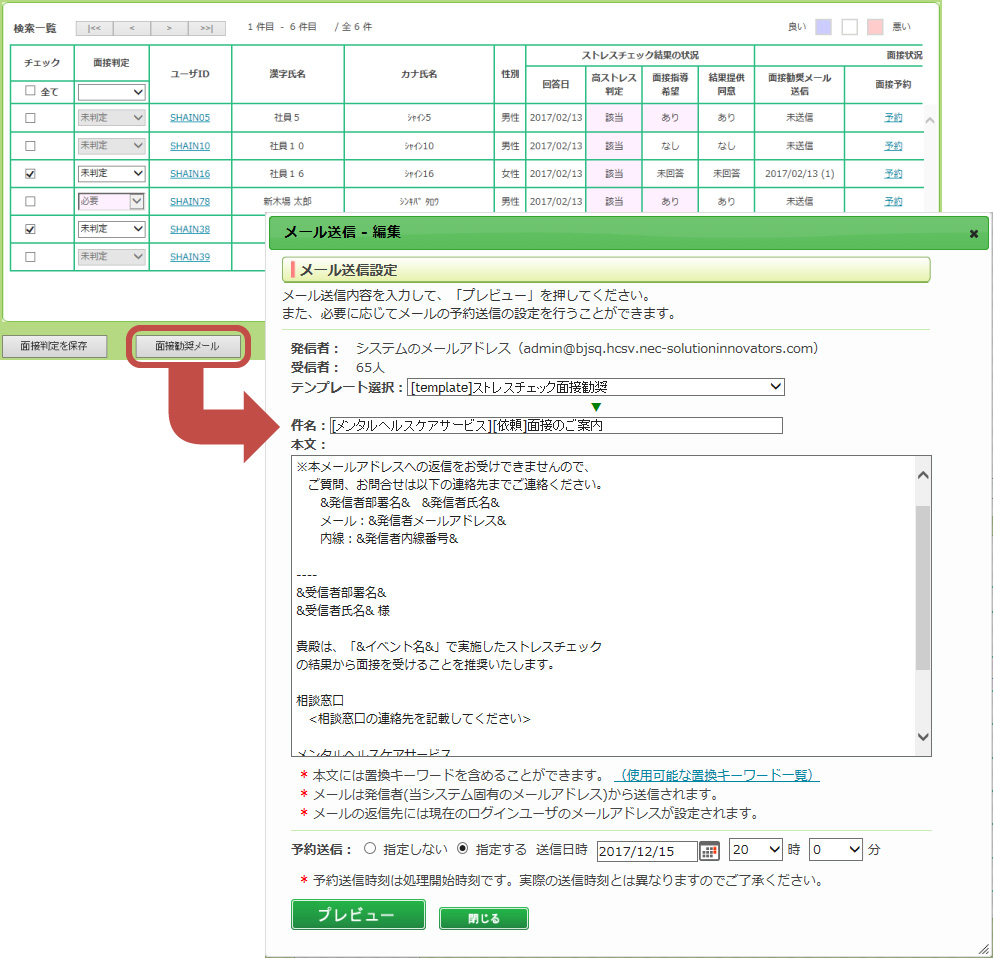Screen dimensions: 993x958
Task: Open 面接判定 dropdown for SHAIN38
Action: 111,229
